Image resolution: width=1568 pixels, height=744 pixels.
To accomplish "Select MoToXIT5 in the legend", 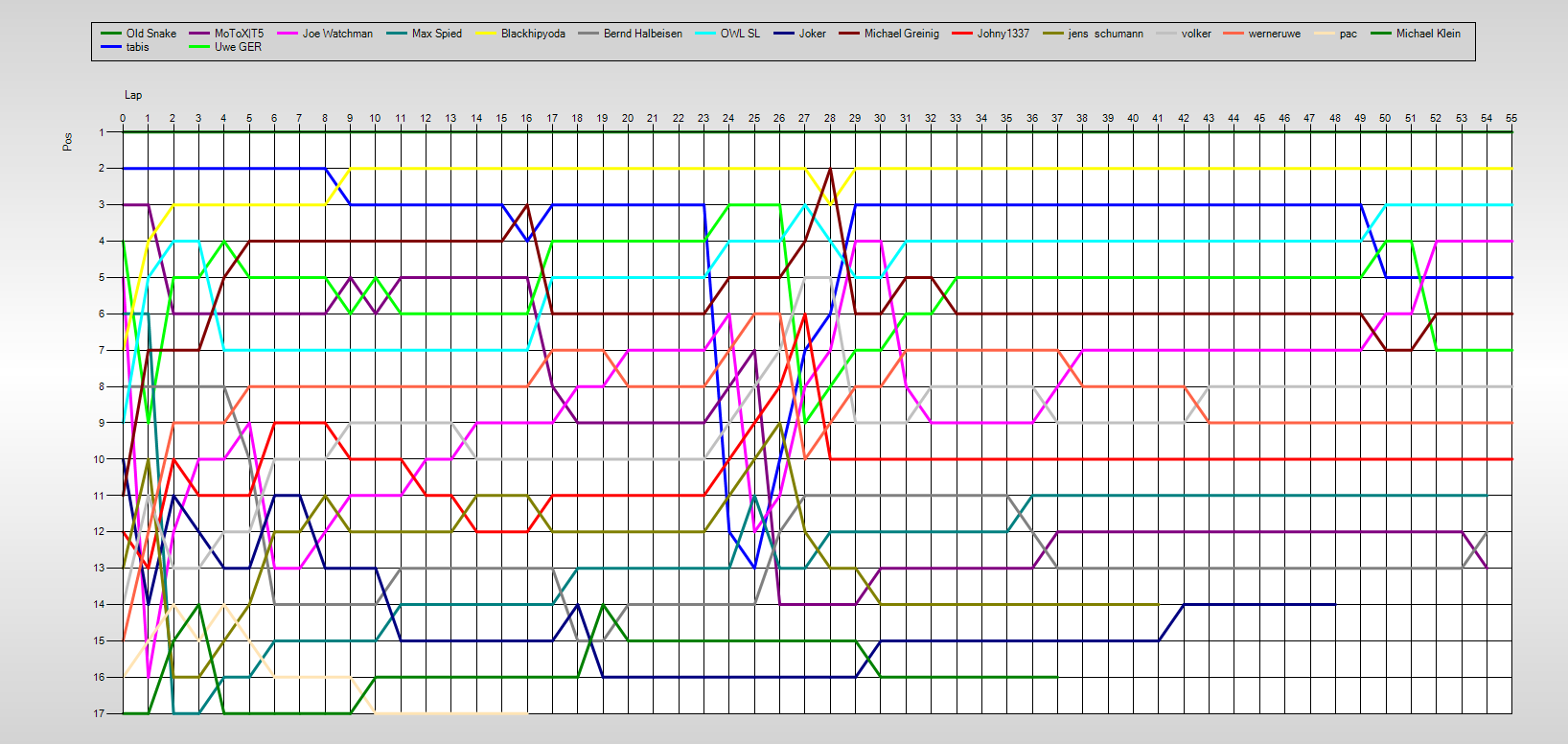I will click(x=240, y=34).
